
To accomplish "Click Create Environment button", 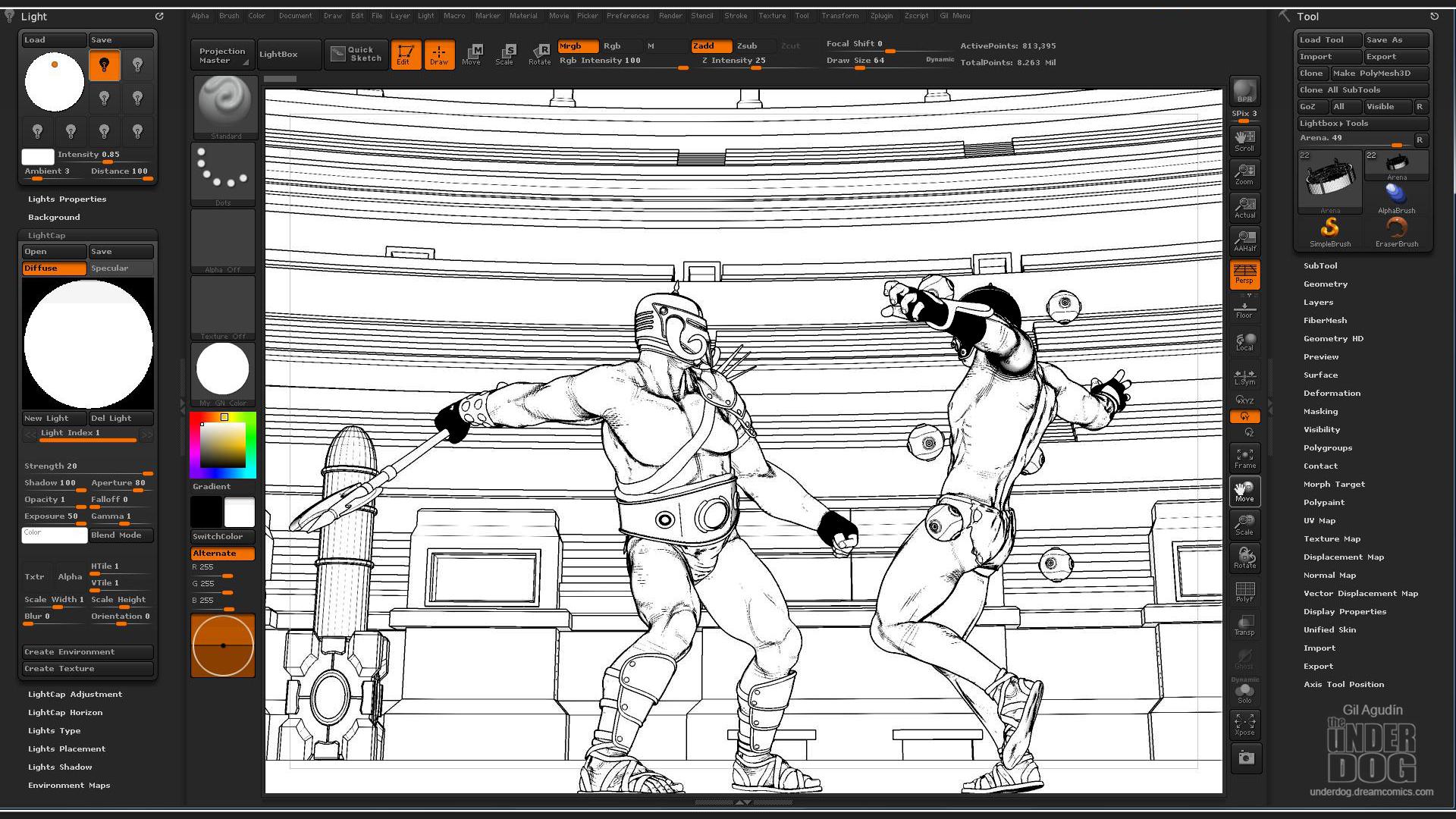I will [x=87, y=652].
